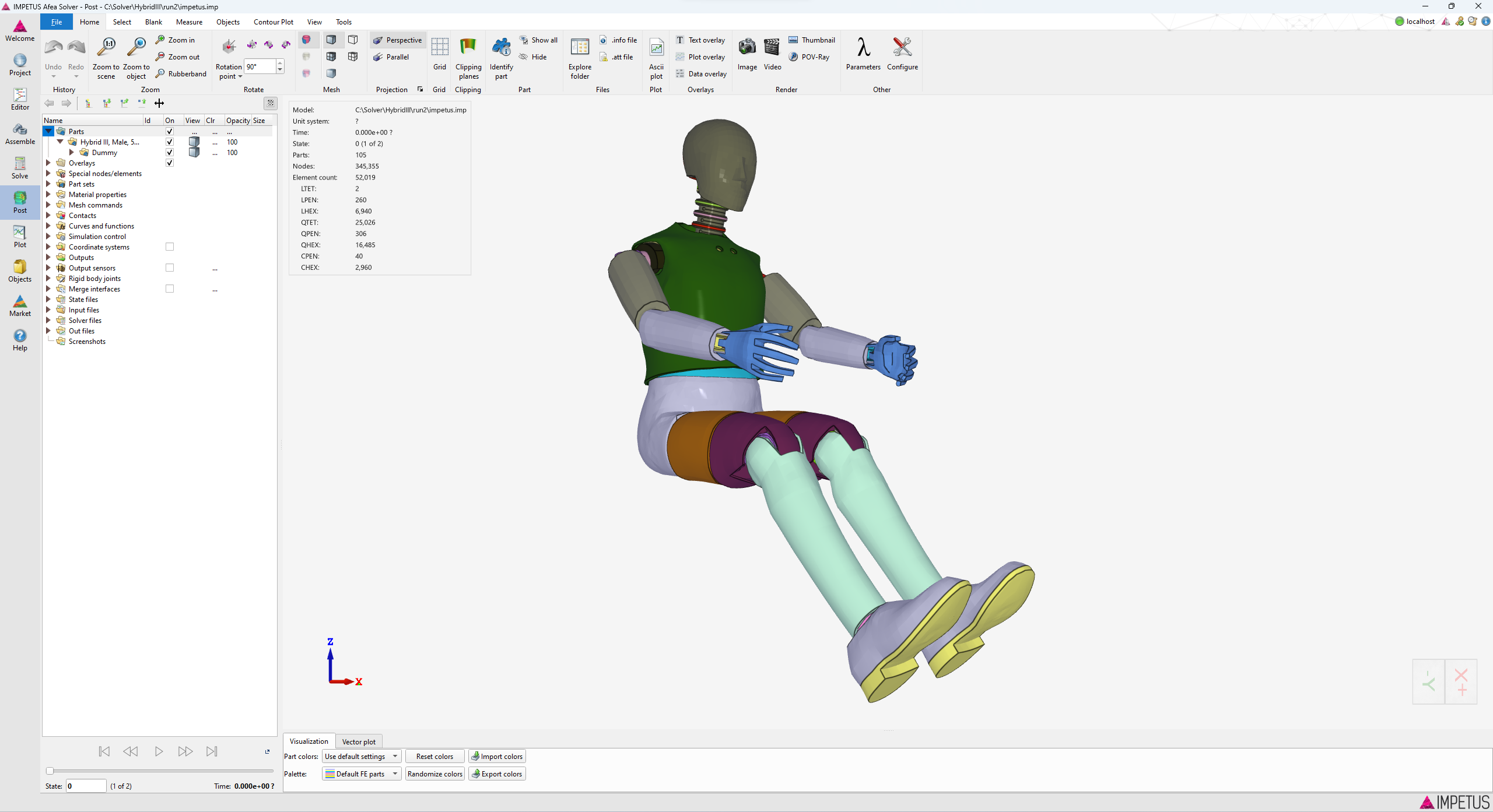The image size is (1493, 812).
Task: Switch to the Measure ribbon tab
Action: [189, 22]
